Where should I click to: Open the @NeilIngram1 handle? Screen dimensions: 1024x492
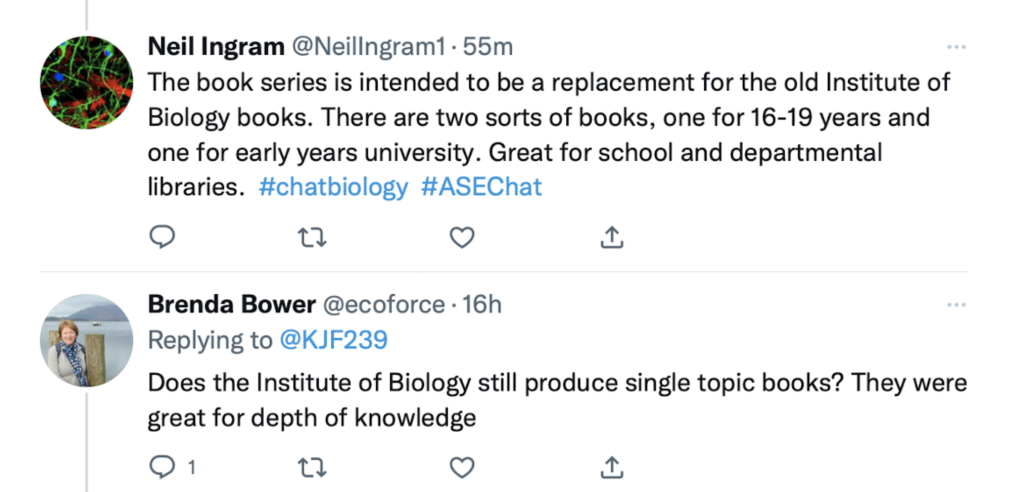click(x=368, y=46)
